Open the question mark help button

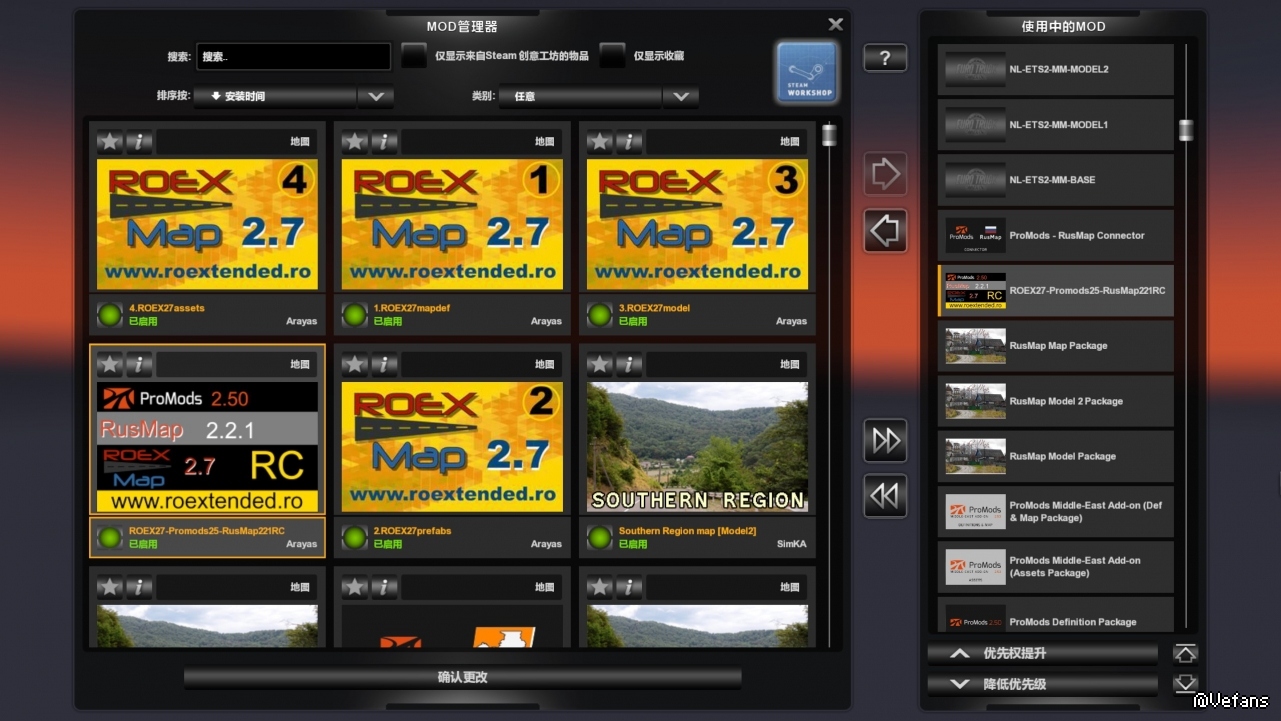pos(885,58)
